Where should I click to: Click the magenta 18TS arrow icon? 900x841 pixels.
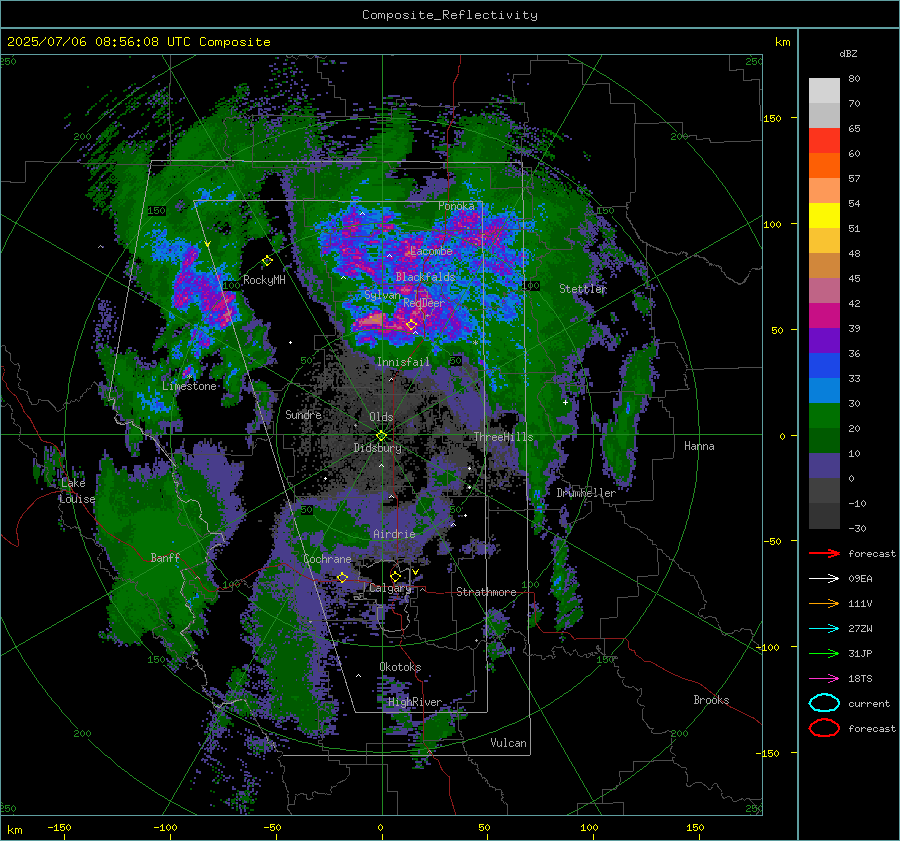click(x=824, y=679)
